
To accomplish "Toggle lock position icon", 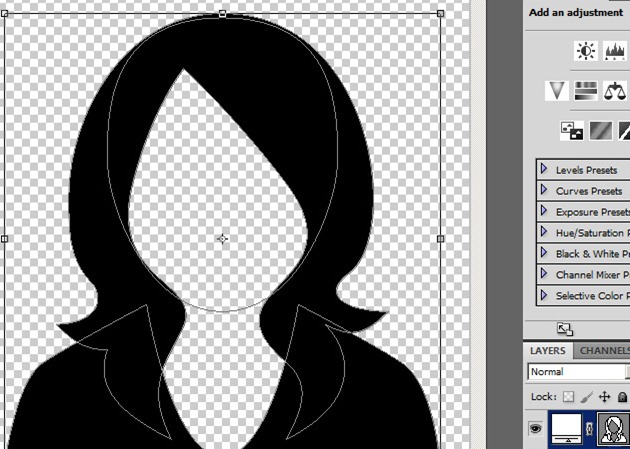I will [604, 397].
